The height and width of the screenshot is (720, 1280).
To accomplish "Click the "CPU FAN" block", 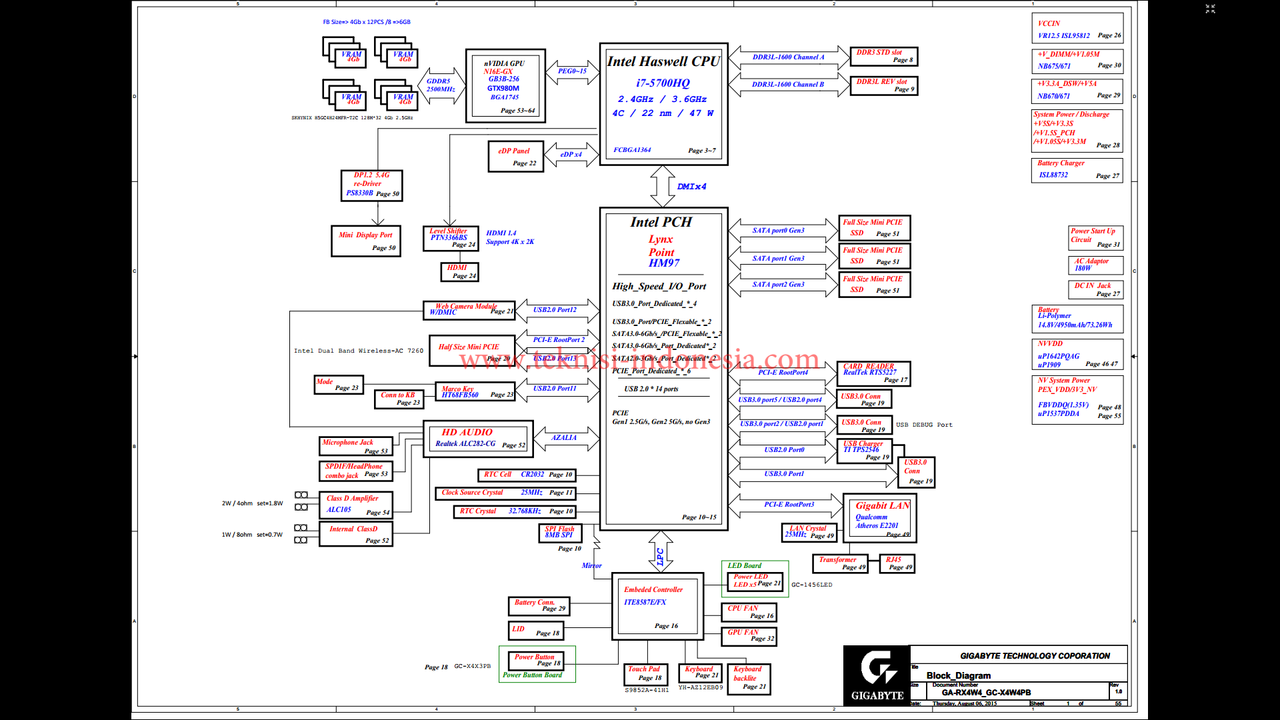I will [x=749, y=612].
